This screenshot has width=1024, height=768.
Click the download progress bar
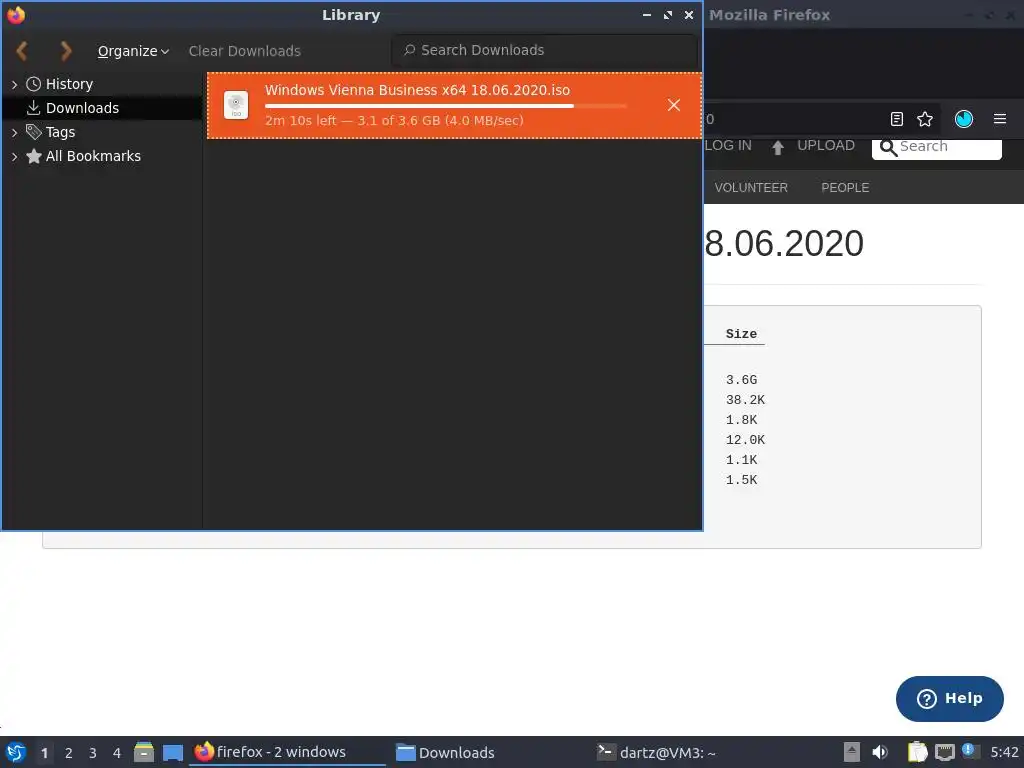click(445, 106)
